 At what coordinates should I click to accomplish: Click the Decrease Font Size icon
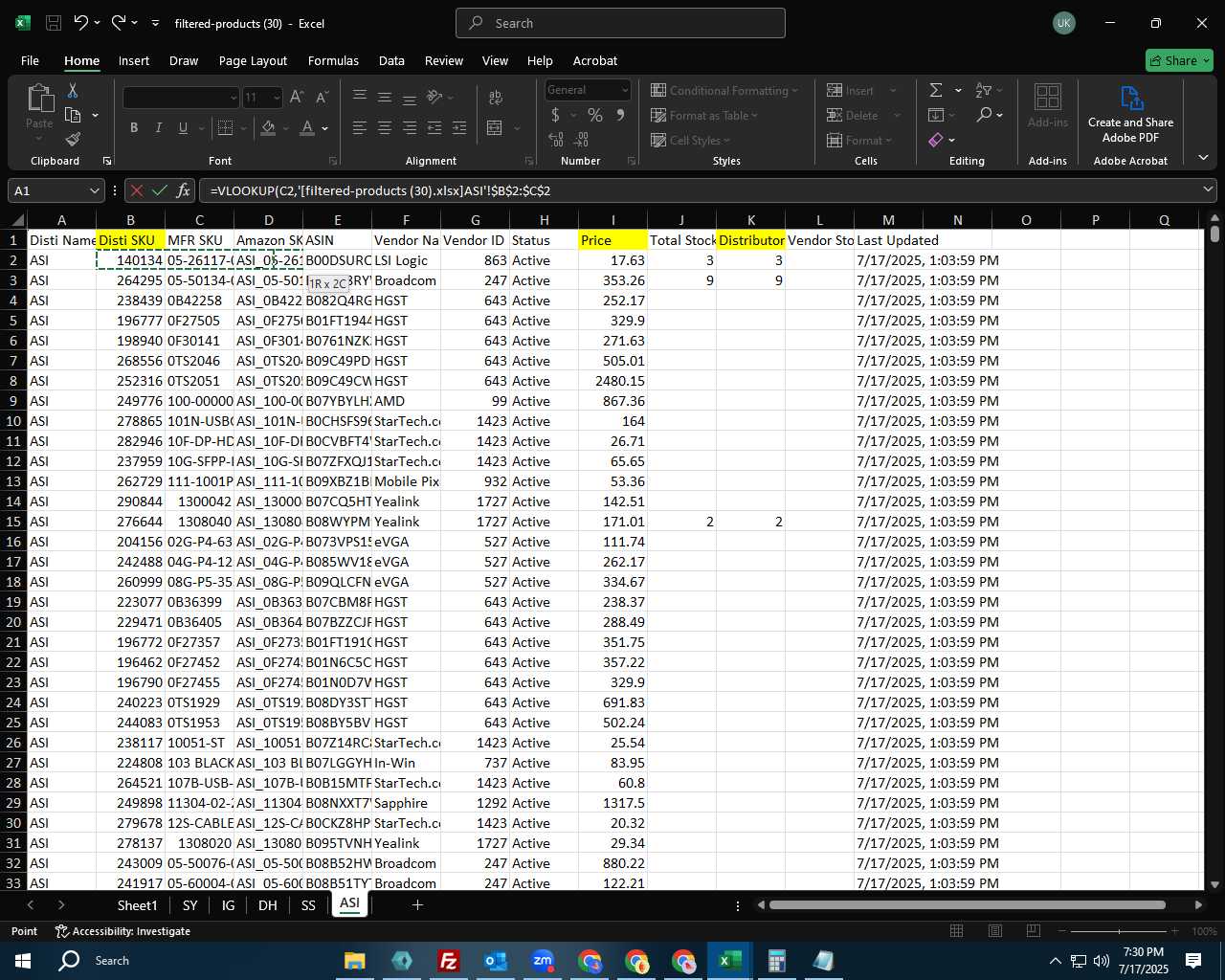pos(322,97)
